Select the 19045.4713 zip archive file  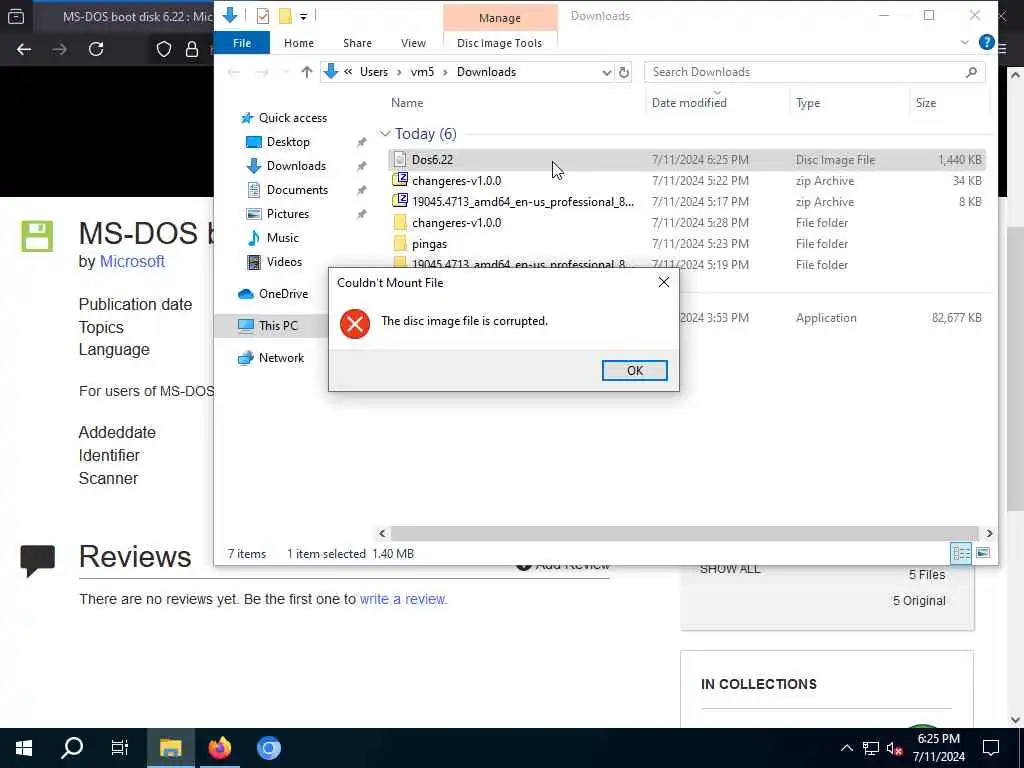coord(686,201)
